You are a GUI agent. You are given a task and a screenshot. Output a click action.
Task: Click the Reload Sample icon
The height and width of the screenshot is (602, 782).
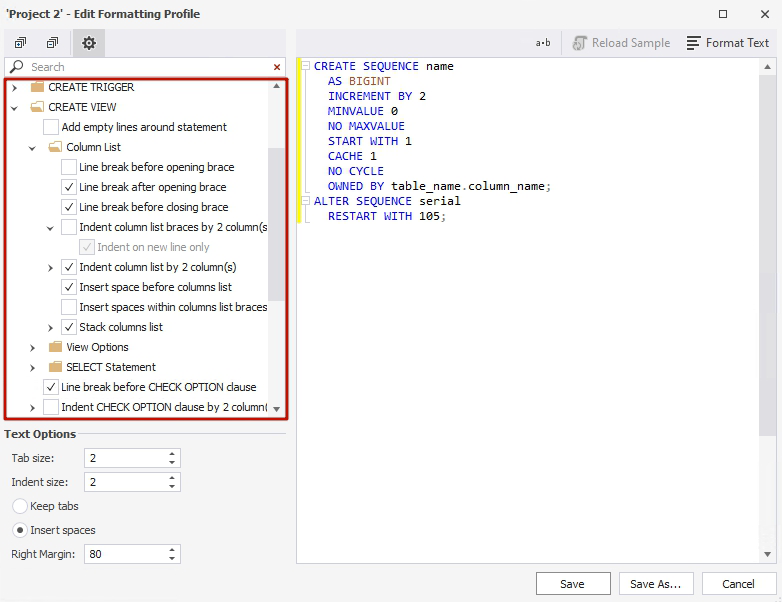point(580,43)
